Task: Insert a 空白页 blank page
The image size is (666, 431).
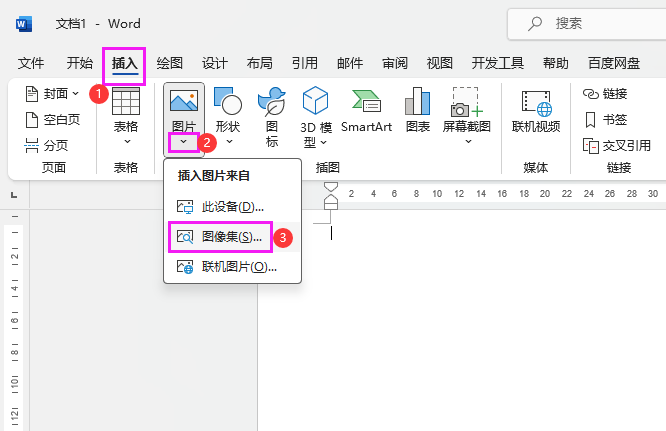Action: pos(53,120)
